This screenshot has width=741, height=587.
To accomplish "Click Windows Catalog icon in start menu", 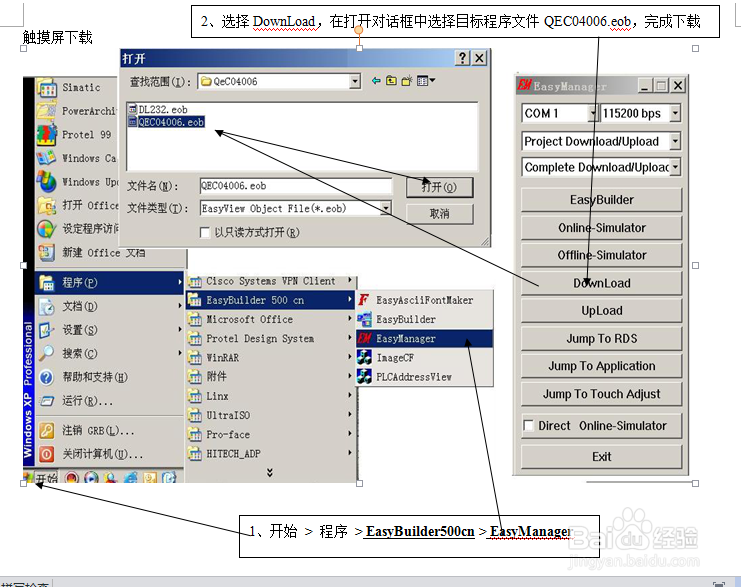I will pyautogui.click(x=47, y=158).
